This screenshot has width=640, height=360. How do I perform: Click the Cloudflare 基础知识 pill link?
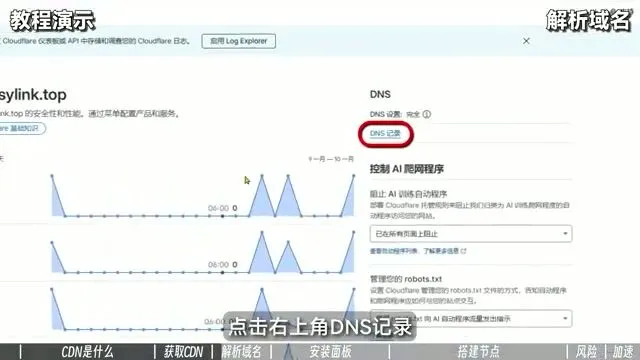pos(21,128)
